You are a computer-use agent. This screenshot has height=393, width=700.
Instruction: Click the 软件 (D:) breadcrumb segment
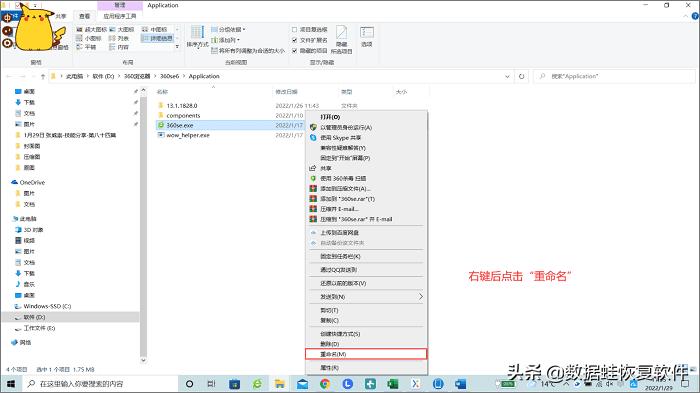[x=103, y=76]
